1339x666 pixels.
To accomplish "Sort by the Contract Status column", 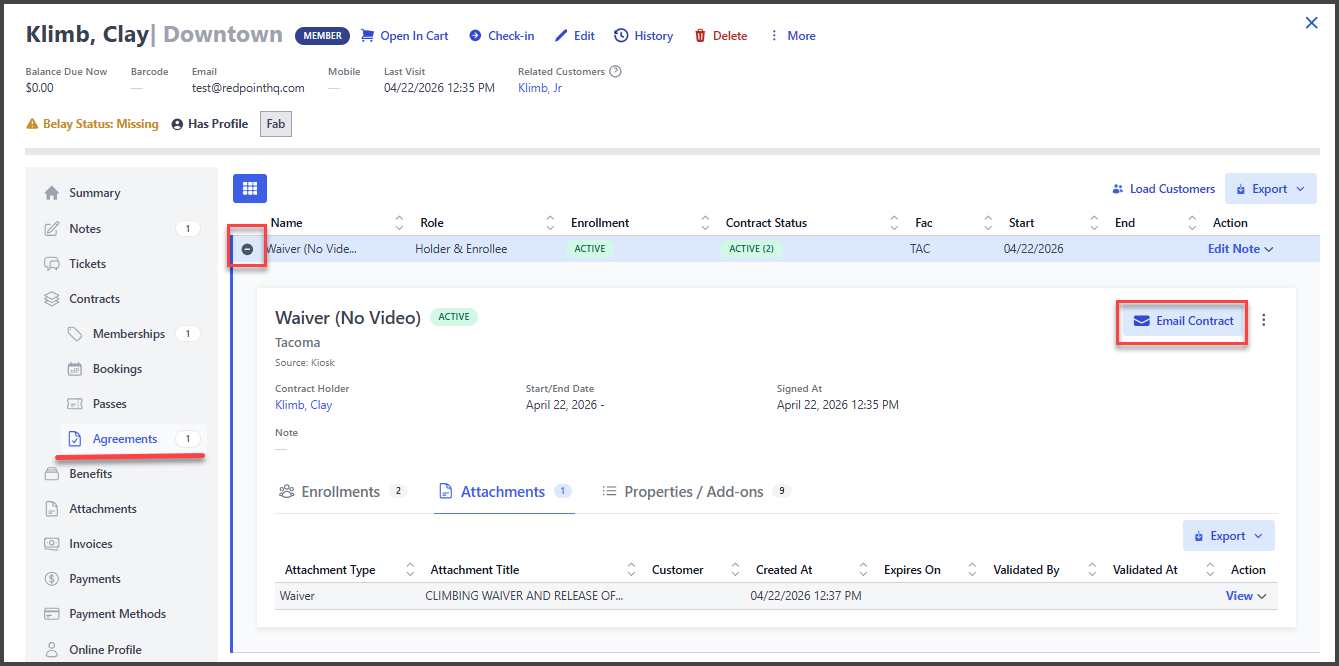I will [766, 223].
